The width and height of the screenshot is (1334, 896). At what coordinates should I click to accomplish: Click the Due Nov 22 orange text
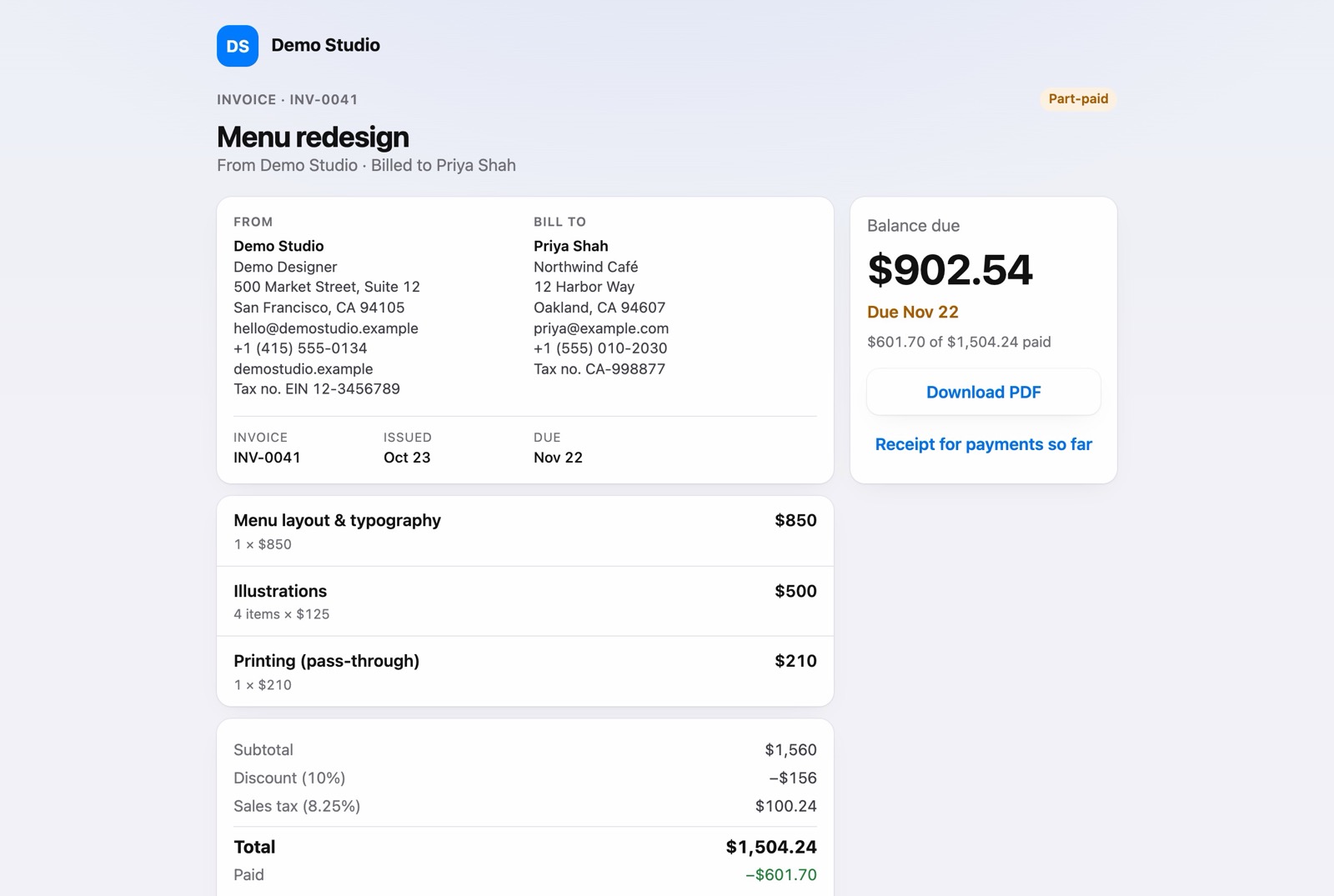click(x=913, y=312)
